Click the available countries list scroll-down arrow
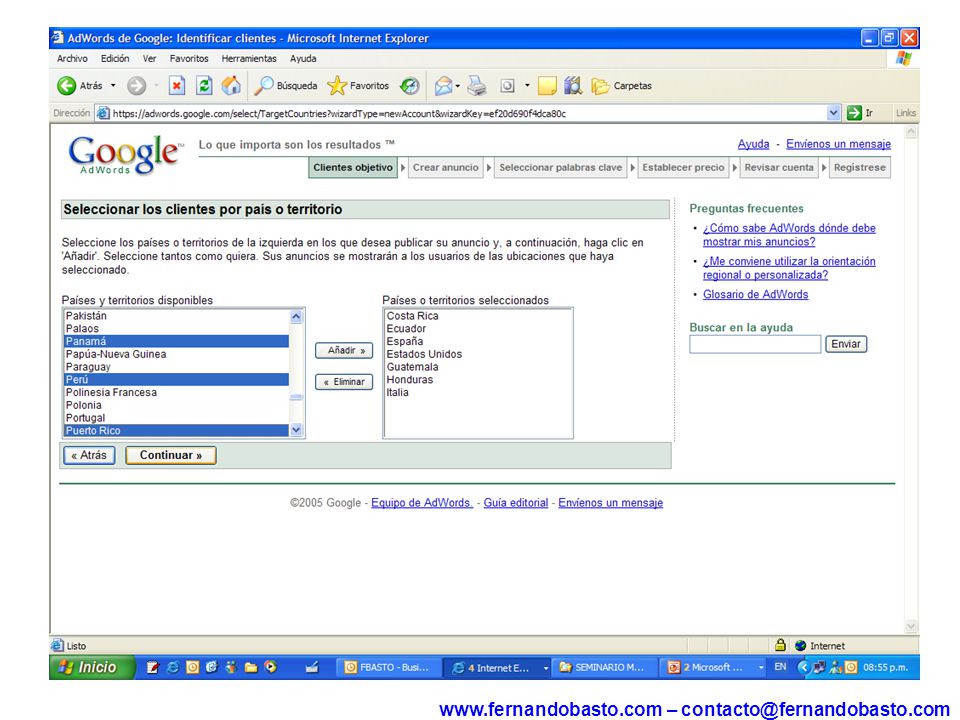960x720 pixels. [296, 430]
